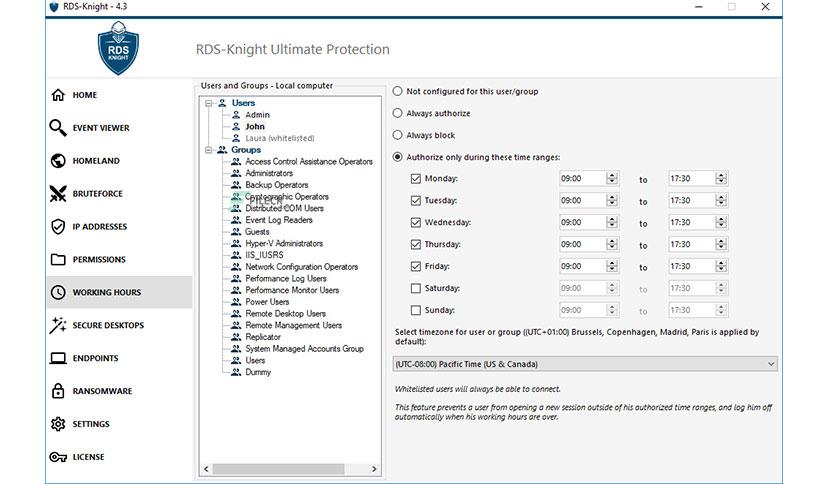Click the Bruteforce crossed swords icon
Image resolution: width=836 pixels, height=484 pixels.
pos(58,193)
